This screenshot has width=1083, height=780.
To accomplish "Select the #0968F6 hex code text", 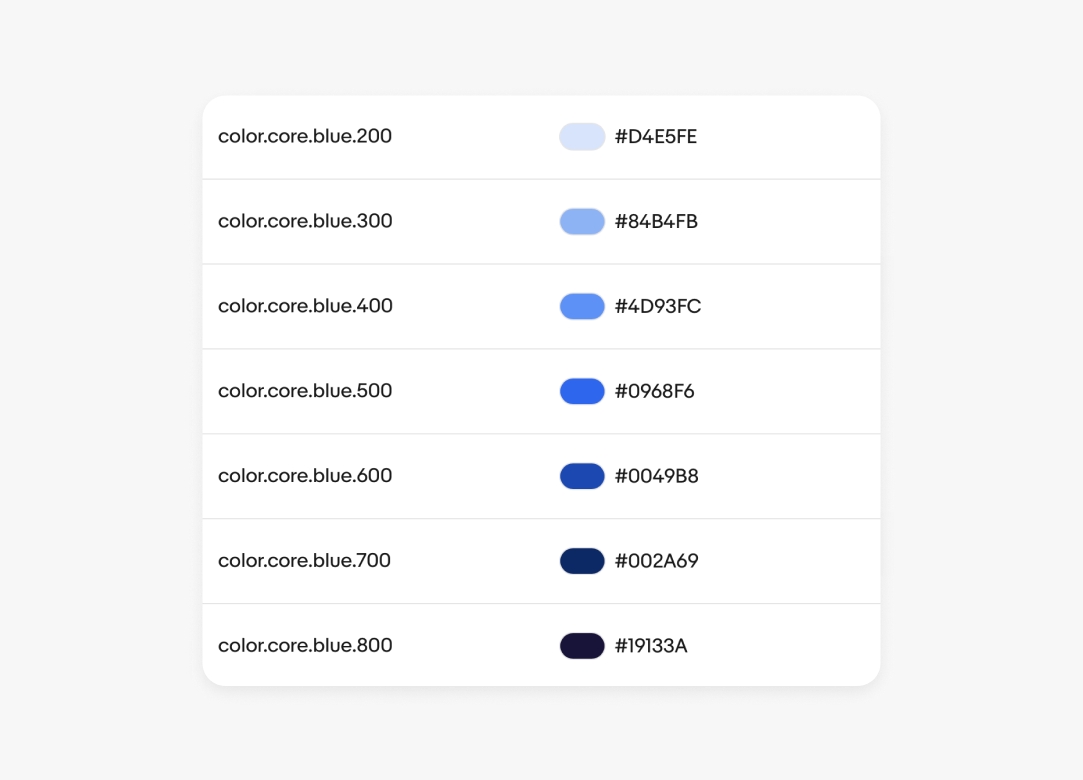I will (655, 392).
